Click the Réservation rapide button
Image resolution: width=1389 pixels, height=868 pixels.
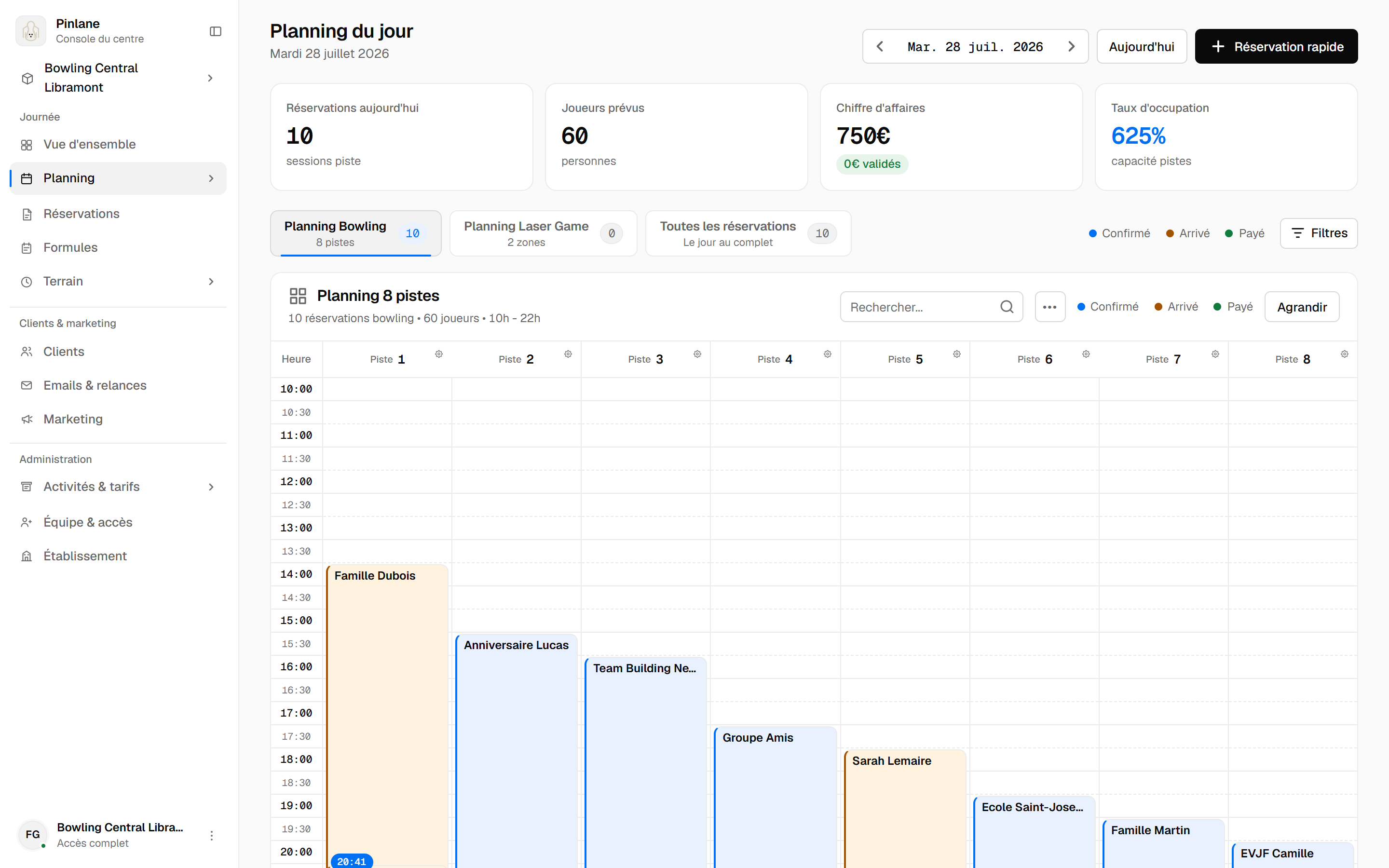click(1276, 46)
